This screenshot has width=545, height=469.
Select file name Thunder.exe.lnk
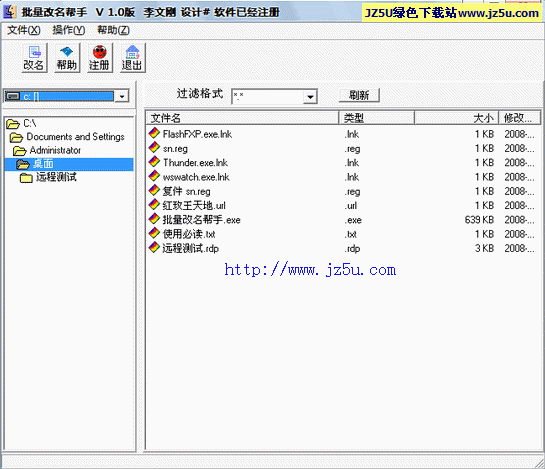[x=195, y=163]
